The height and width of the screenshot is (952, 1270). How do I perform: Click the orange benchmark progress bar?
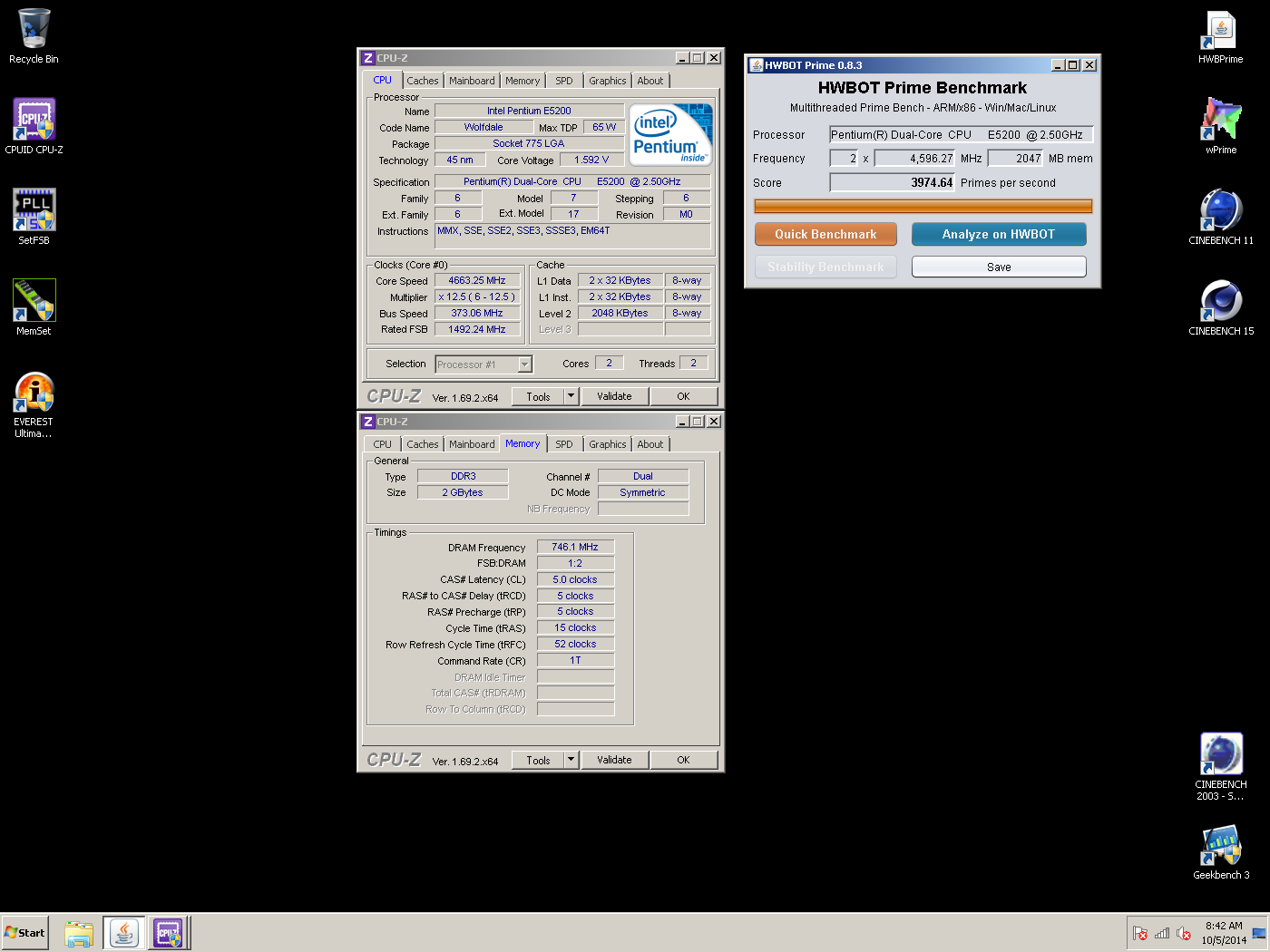point(923,207)
